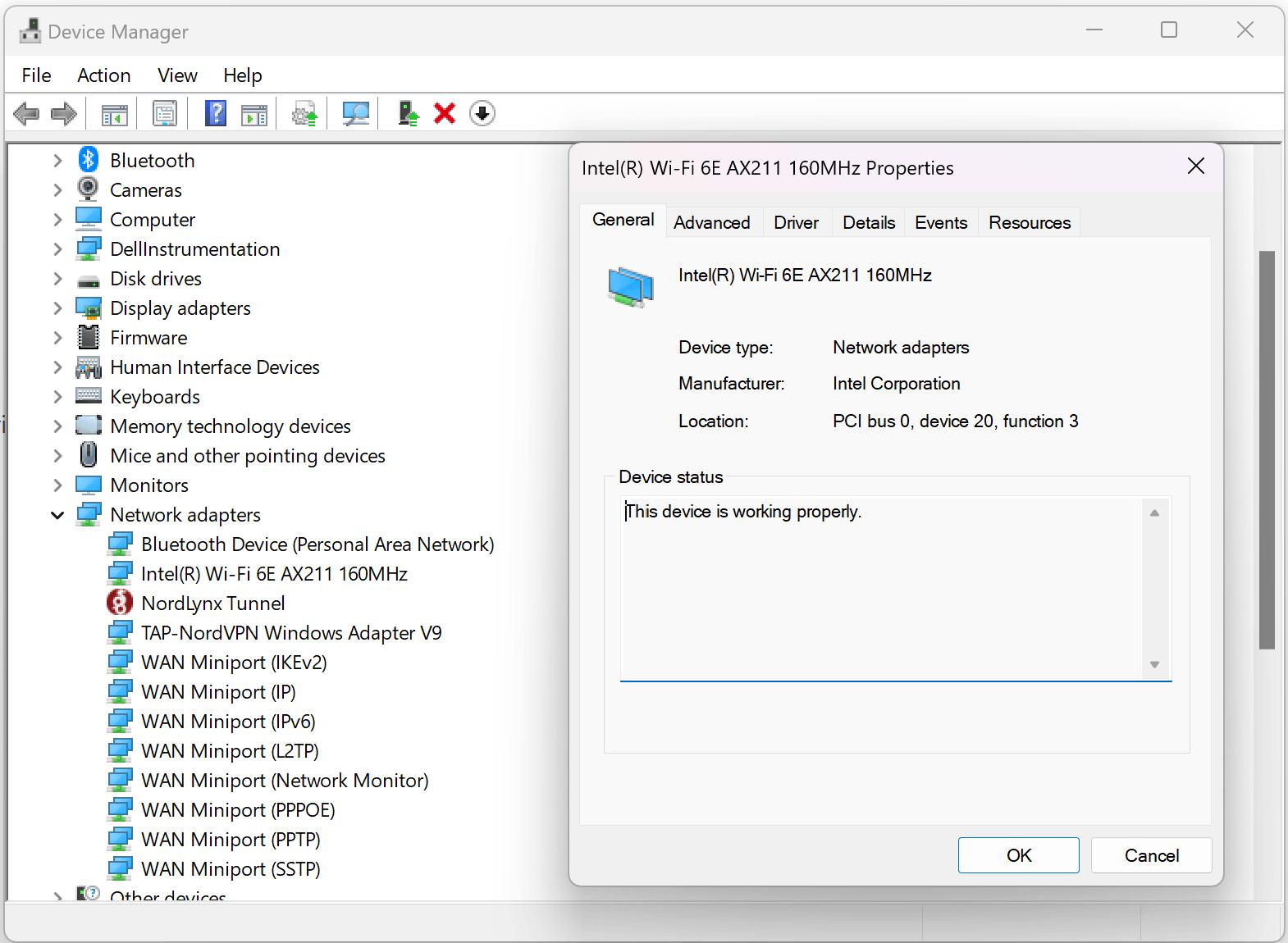
Task: Select the General tab
Action: (623, 220)
